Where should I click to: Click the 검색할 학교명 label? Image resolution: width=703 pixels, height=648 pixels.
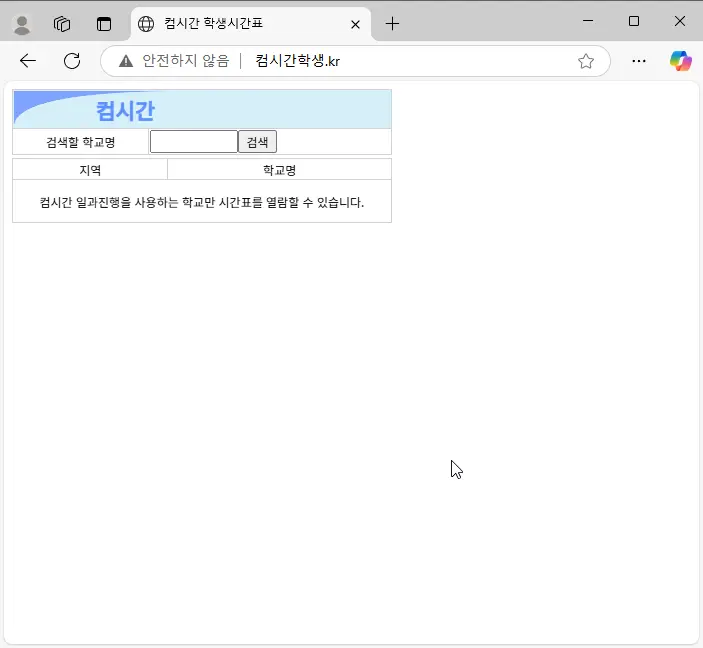click(x=81, y=142)
